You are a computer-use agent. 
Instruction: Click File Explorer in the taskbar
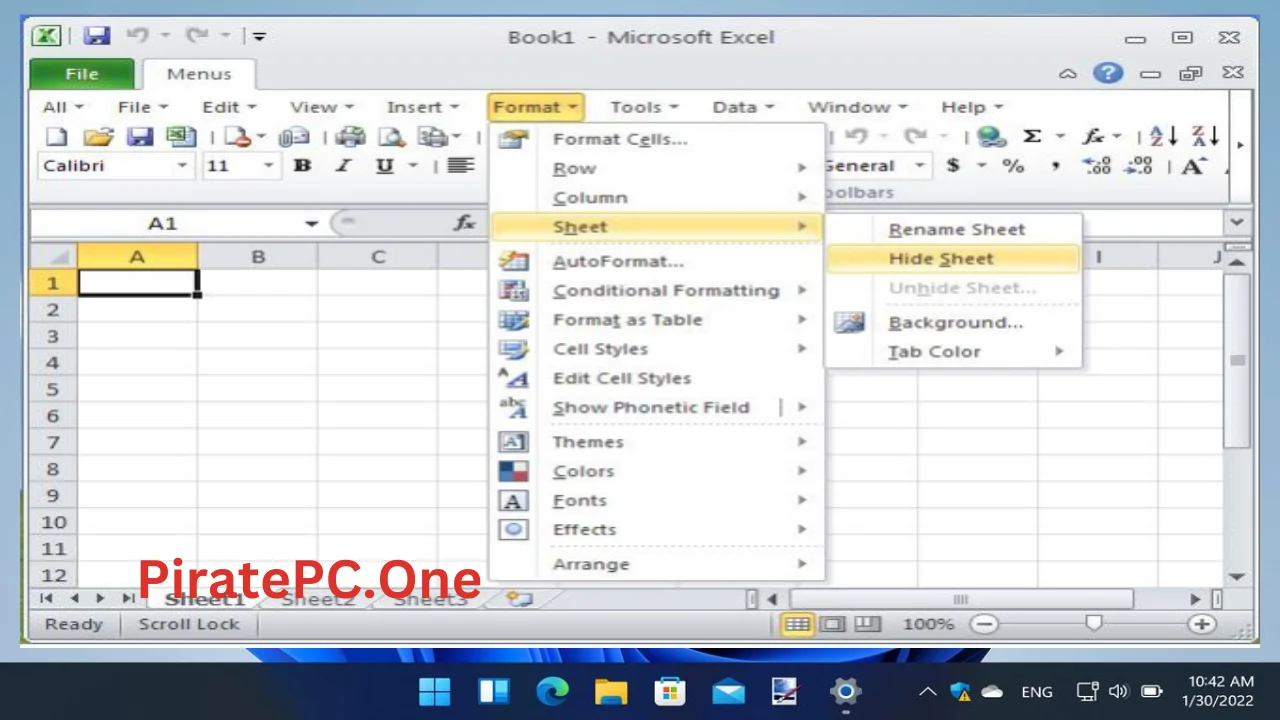click(x=611, y=691)
